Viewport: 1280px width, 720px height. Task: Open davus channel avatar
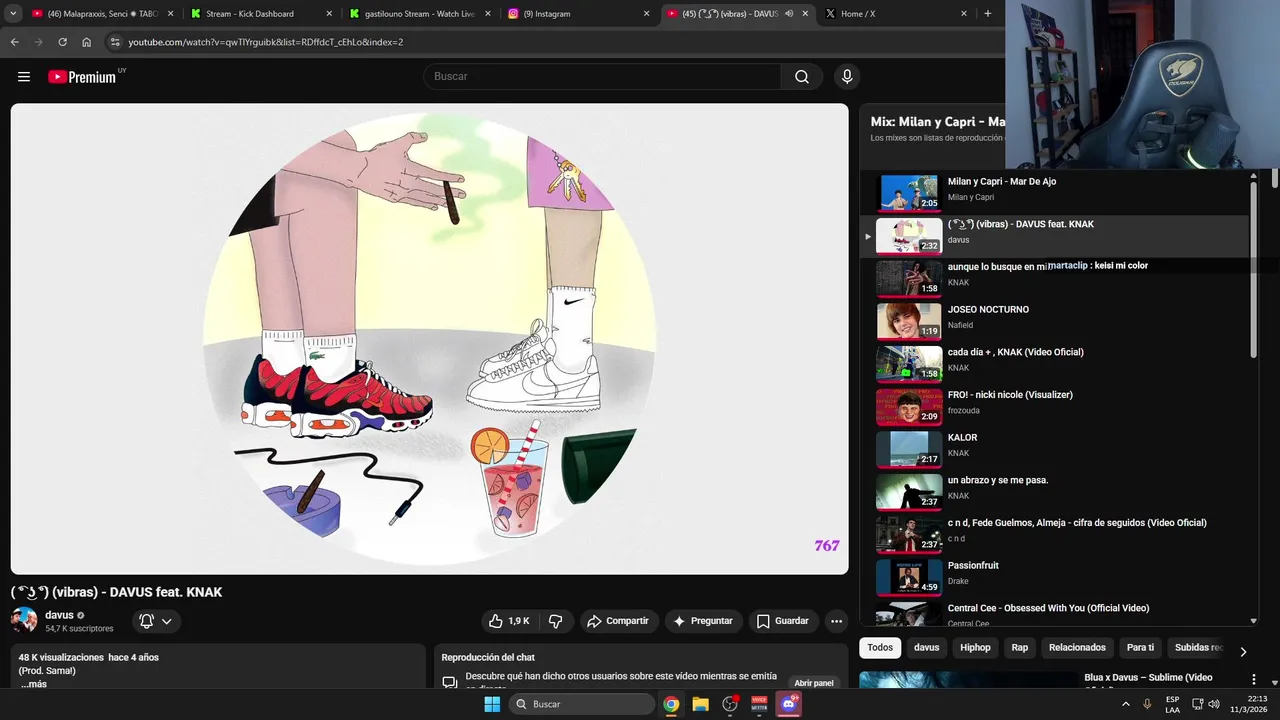[x=24, y=620]
